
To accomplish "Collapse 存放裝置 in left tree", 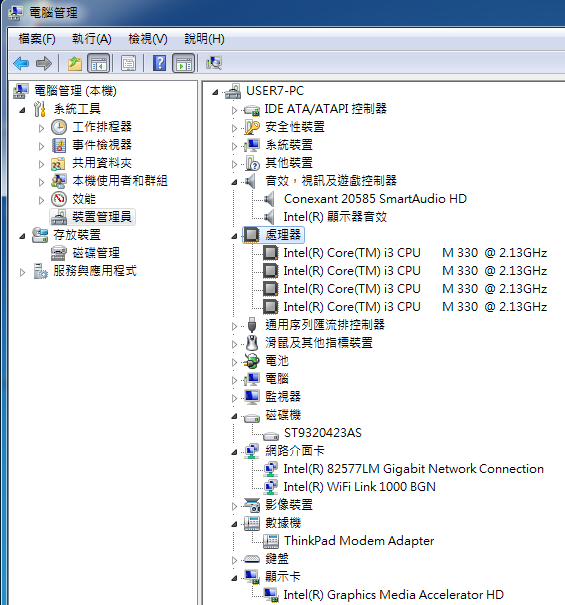I will [22, 236].
